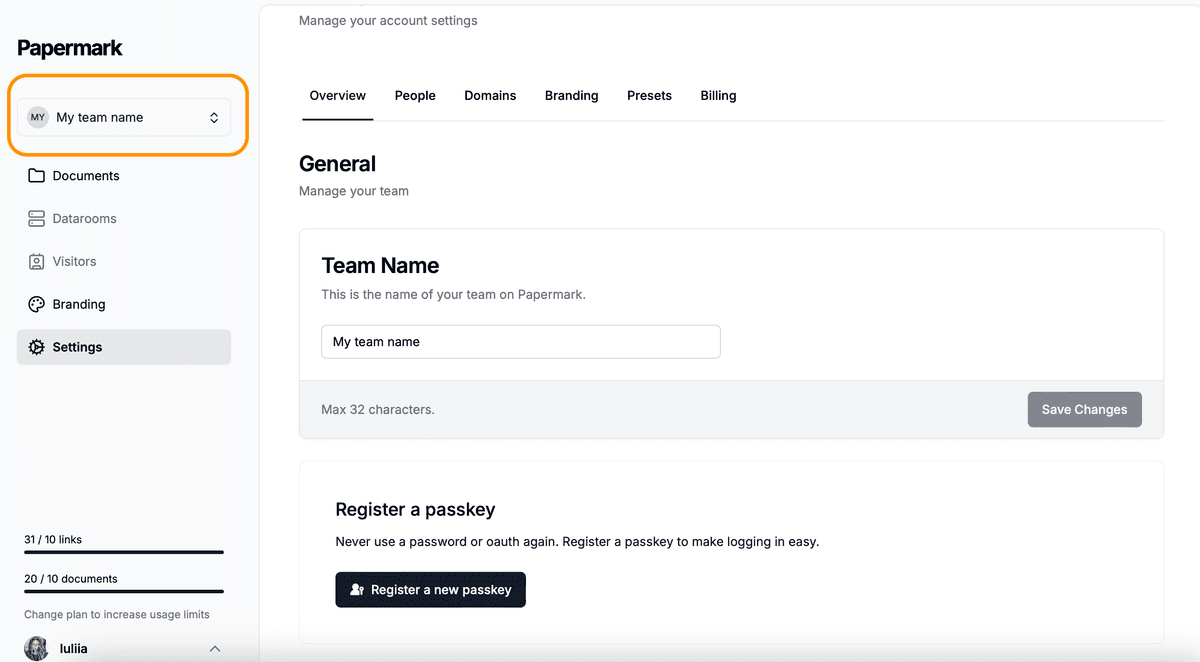Click the Settings gear icon
1200x662 pixels.
(x=37, y=348)
